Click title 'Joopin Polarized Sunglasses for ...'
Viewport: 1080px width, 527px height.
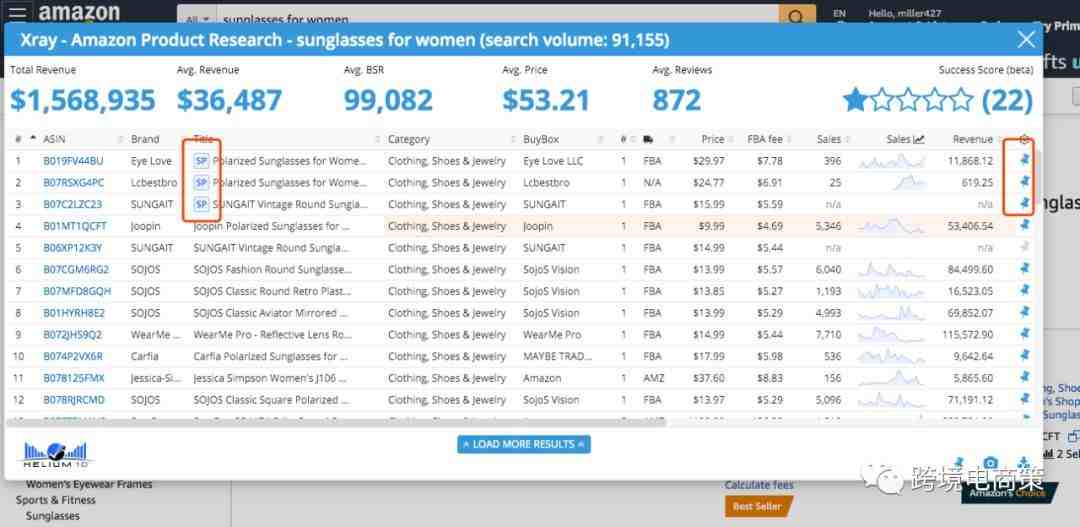[271, 226]
